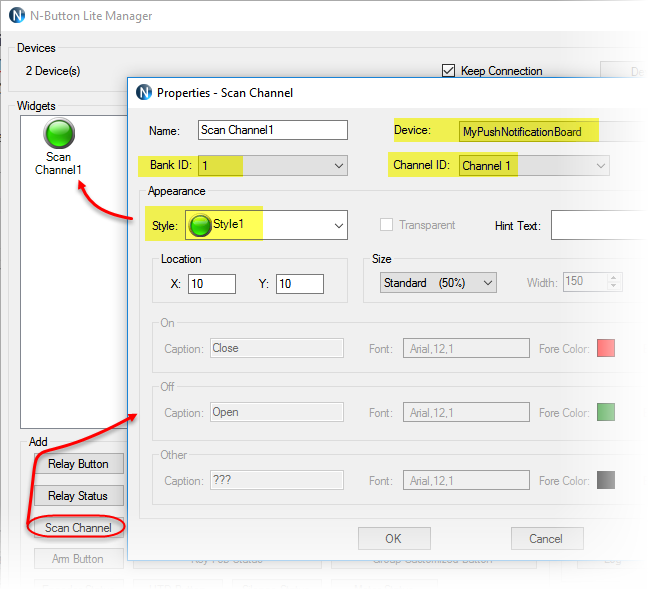Click the Arm Button add button

[x=79, y=559]
